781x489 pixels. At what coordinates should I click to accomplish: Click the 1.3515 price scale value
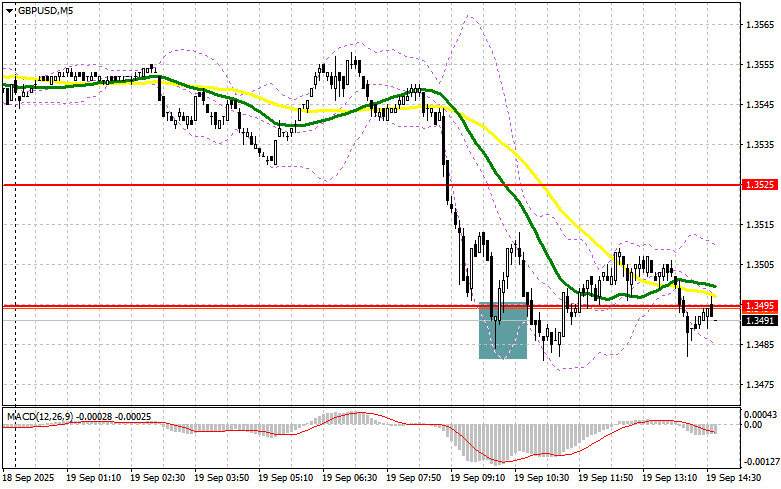[x=760, y=225]
